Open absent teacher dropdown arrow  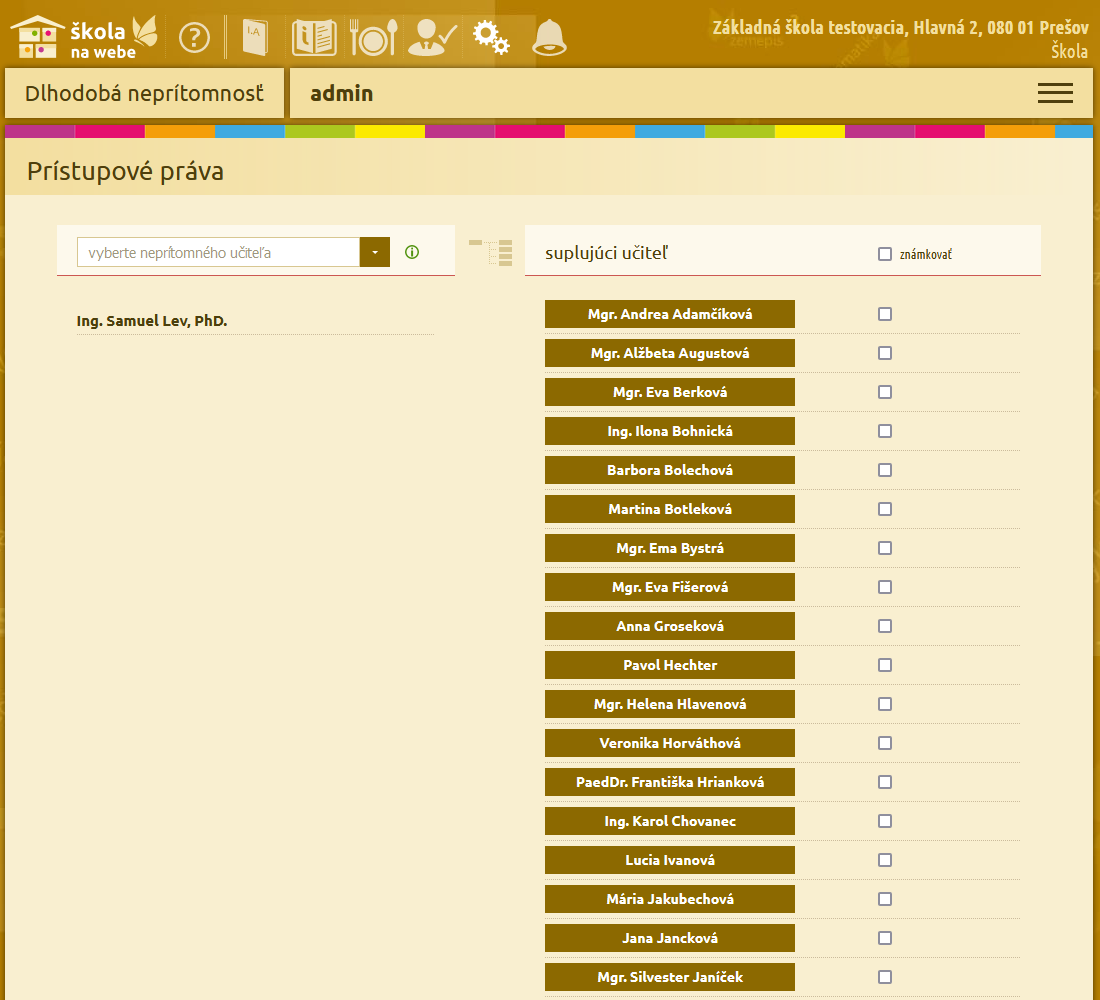coord(375,253)
